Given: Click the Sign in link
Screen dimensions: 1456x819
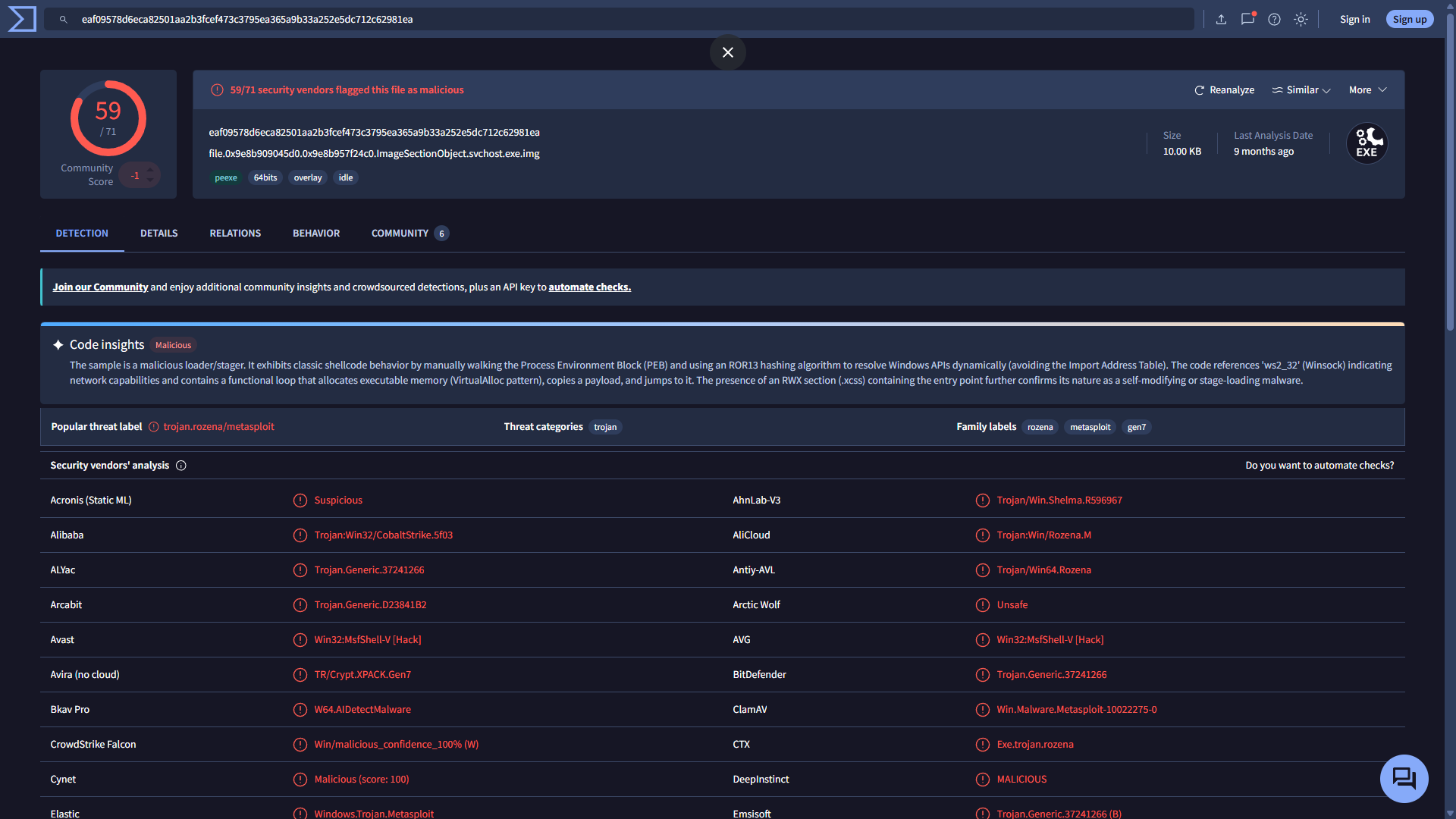Looking at the screenshot, I should tap(1354, 20).
